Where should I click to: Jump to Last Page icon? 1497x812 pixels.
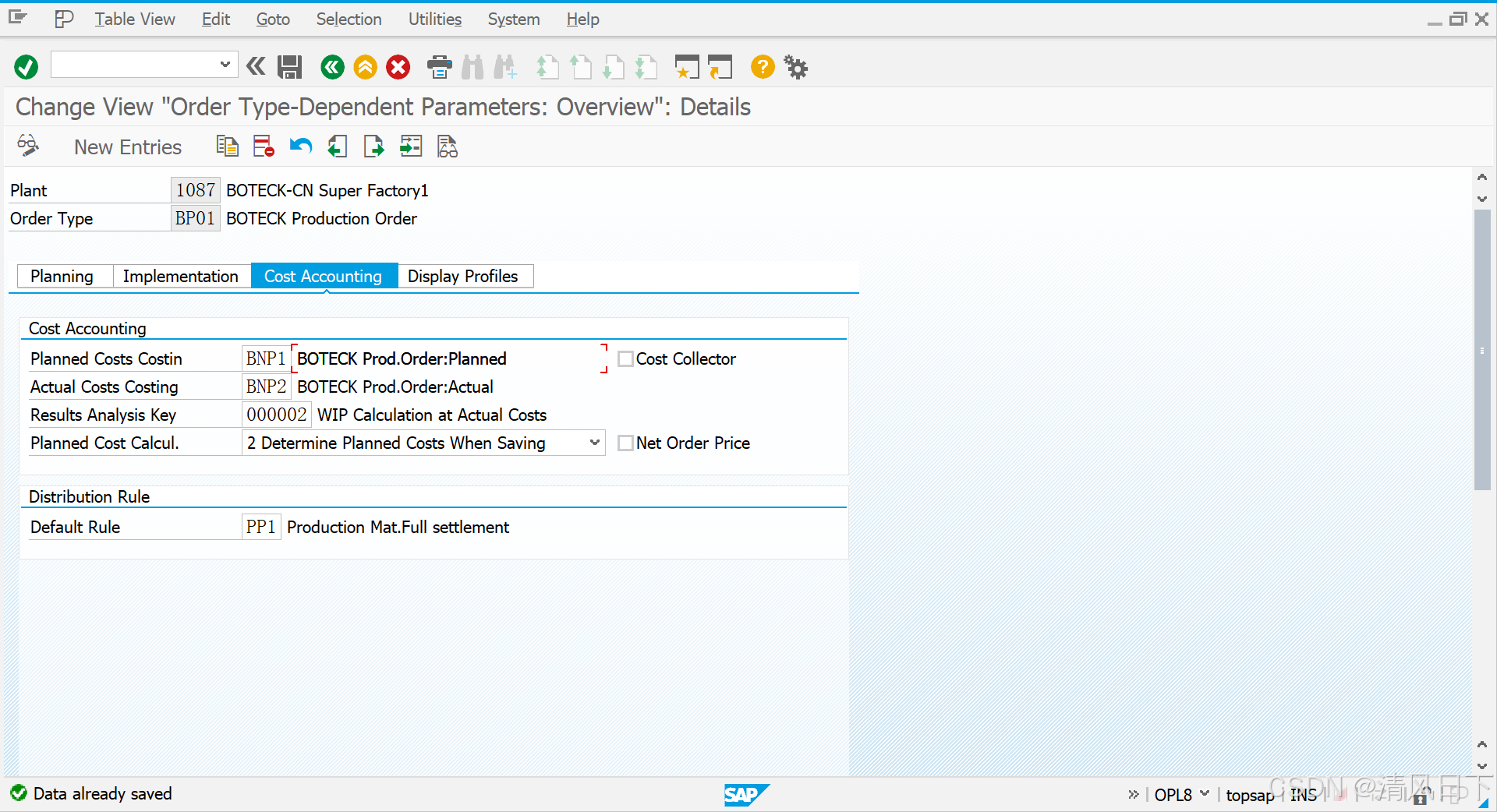pyautogui.click(x=646, y=67)
